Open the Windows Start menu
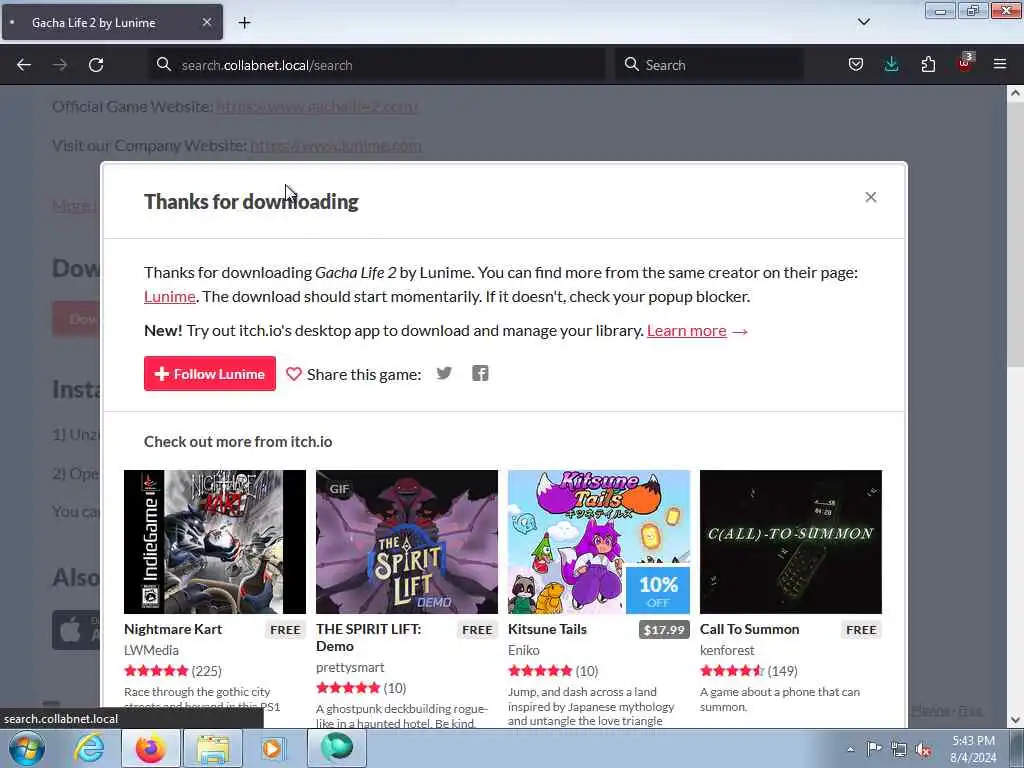The height and width of the screenshot is (768, 1024). pyautogui.click(x=27, y=748)
